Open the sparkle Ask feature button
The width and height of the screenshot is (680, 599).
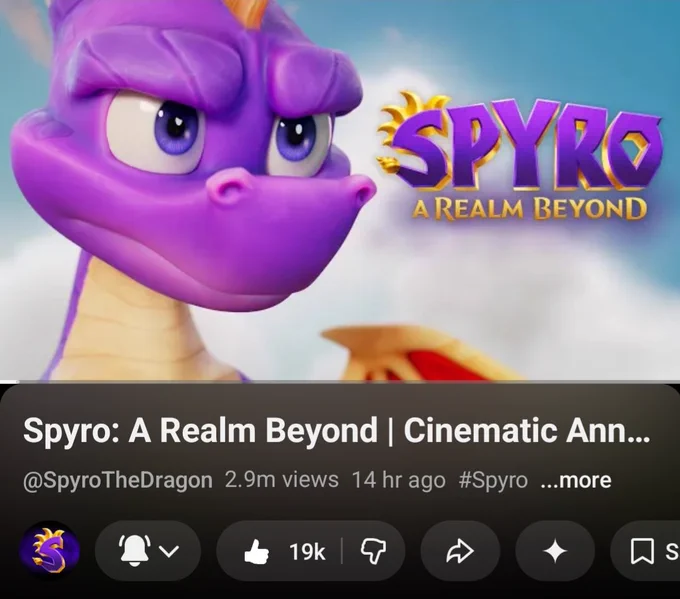click(x=555, y=551)
